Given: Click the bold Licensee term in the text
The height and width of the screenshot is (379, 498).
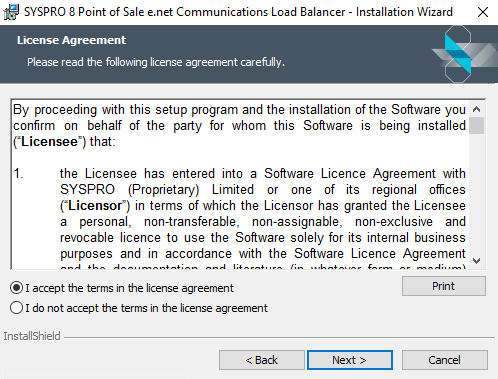Looking at the screenshot, I should pos(49,142).
